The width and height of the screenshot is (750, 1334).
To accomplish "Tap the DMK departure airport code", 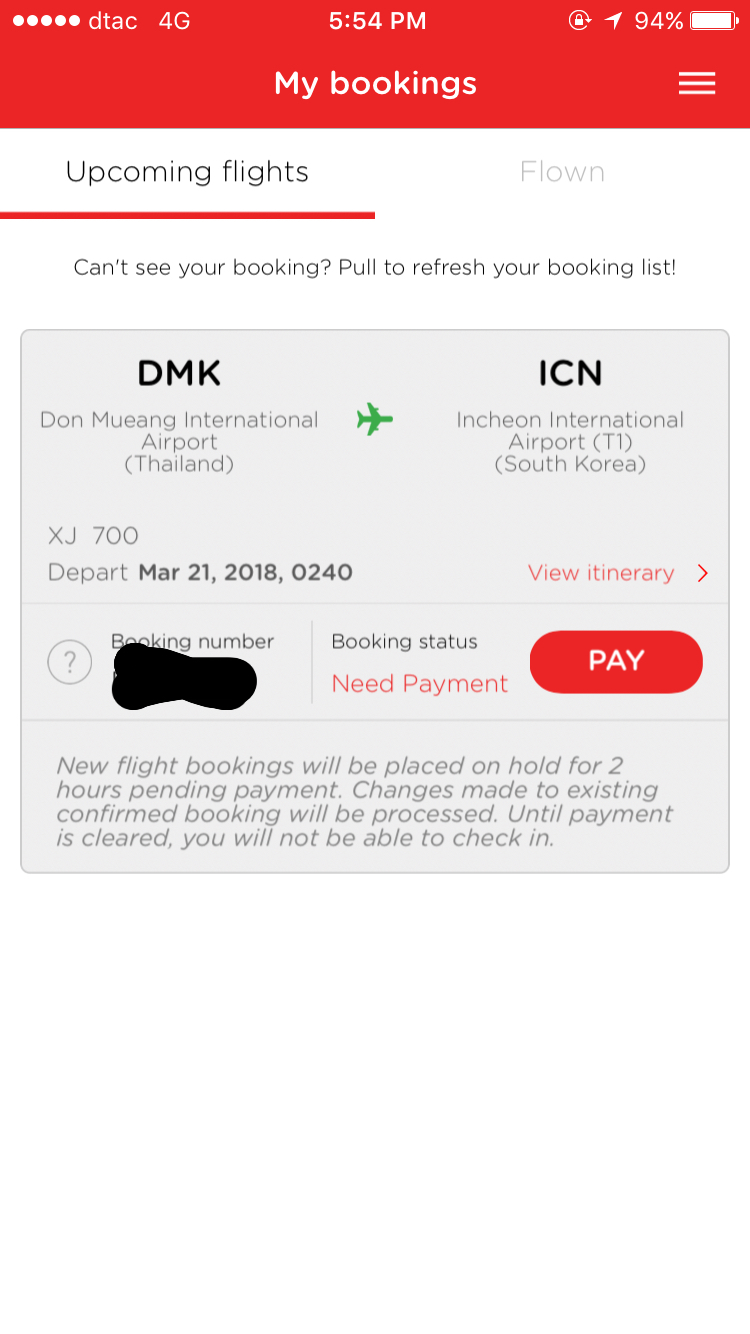I will (179, 374).
